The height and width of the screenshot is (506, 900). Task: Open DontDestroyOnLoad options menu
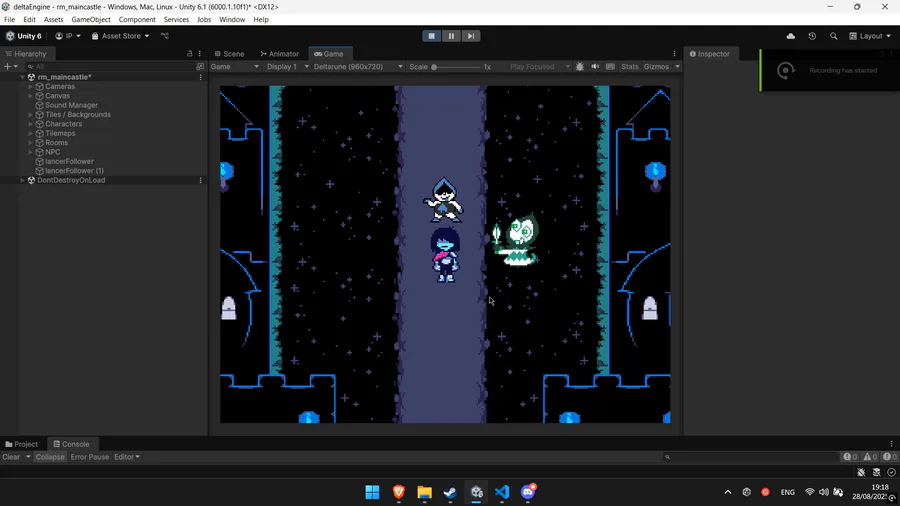click(x=200, y=180)
